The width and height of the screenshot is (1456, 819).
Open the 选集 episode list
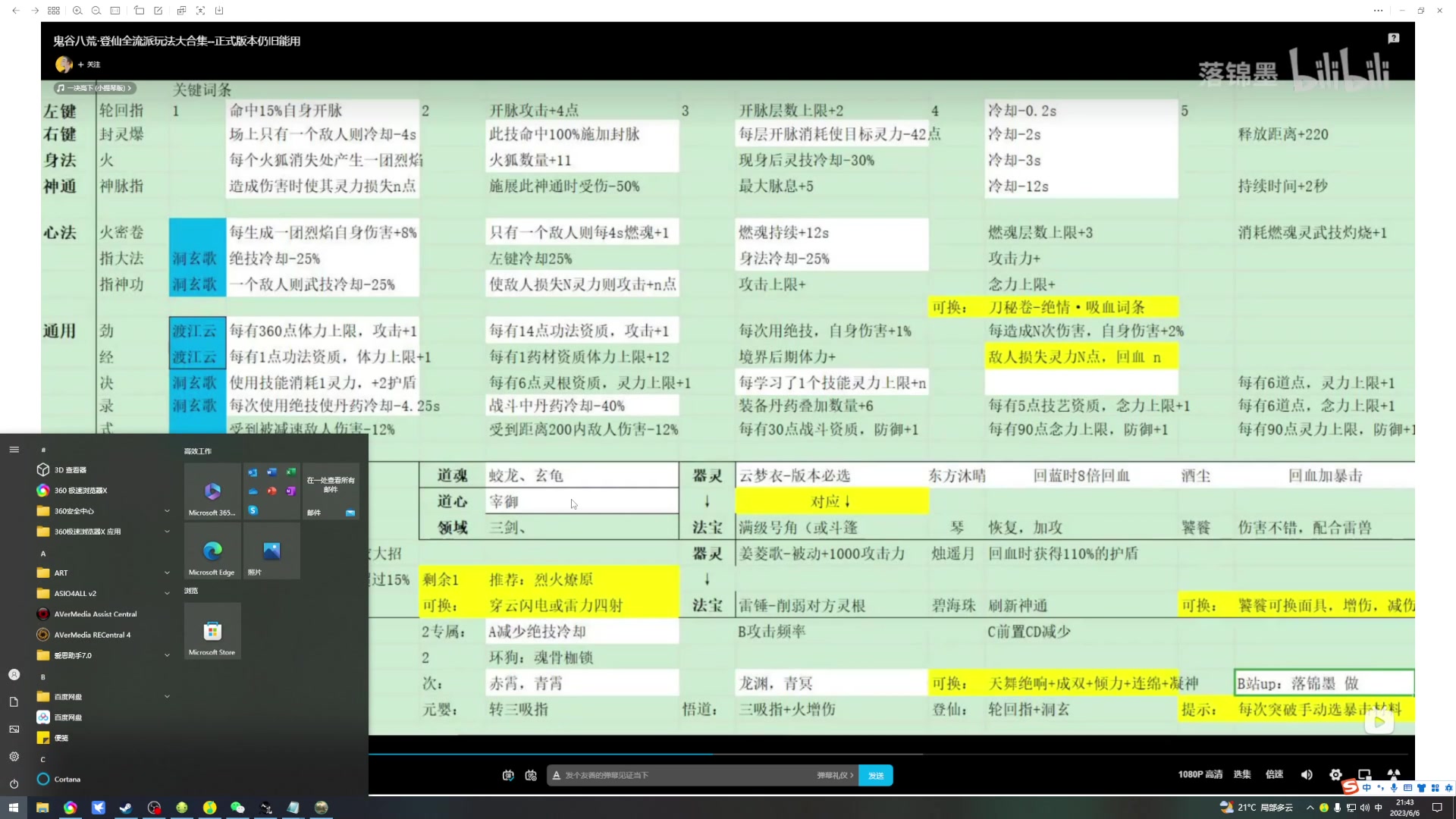(1242, 774)
